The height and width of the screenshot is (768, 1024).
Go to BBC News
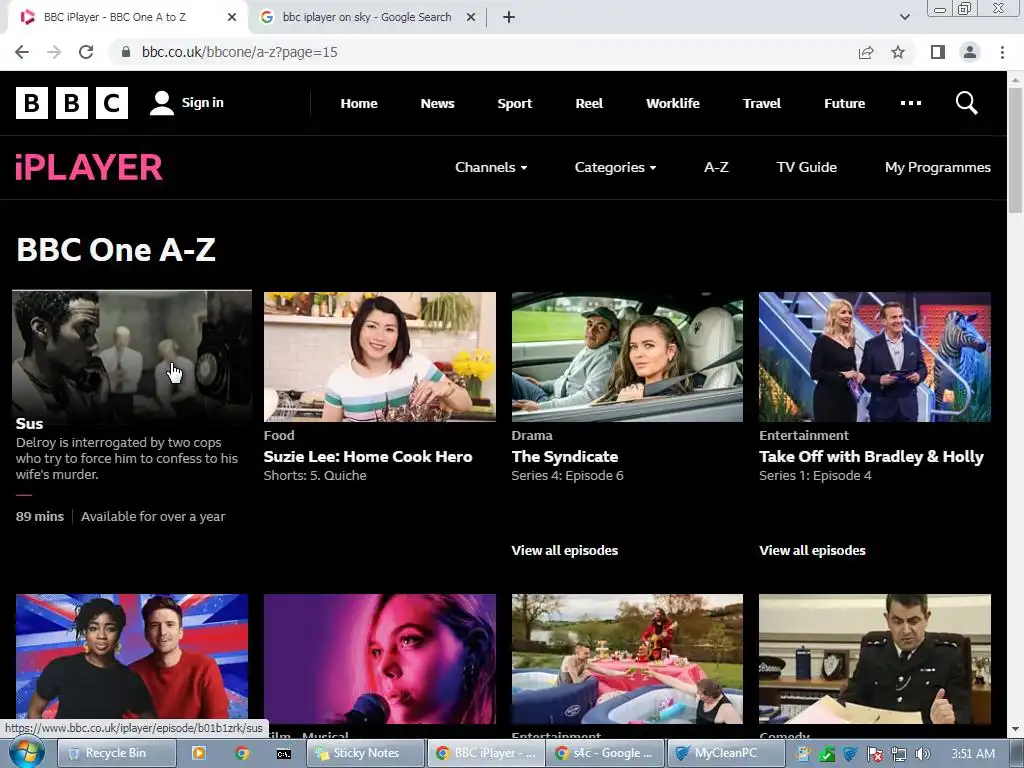438,103
